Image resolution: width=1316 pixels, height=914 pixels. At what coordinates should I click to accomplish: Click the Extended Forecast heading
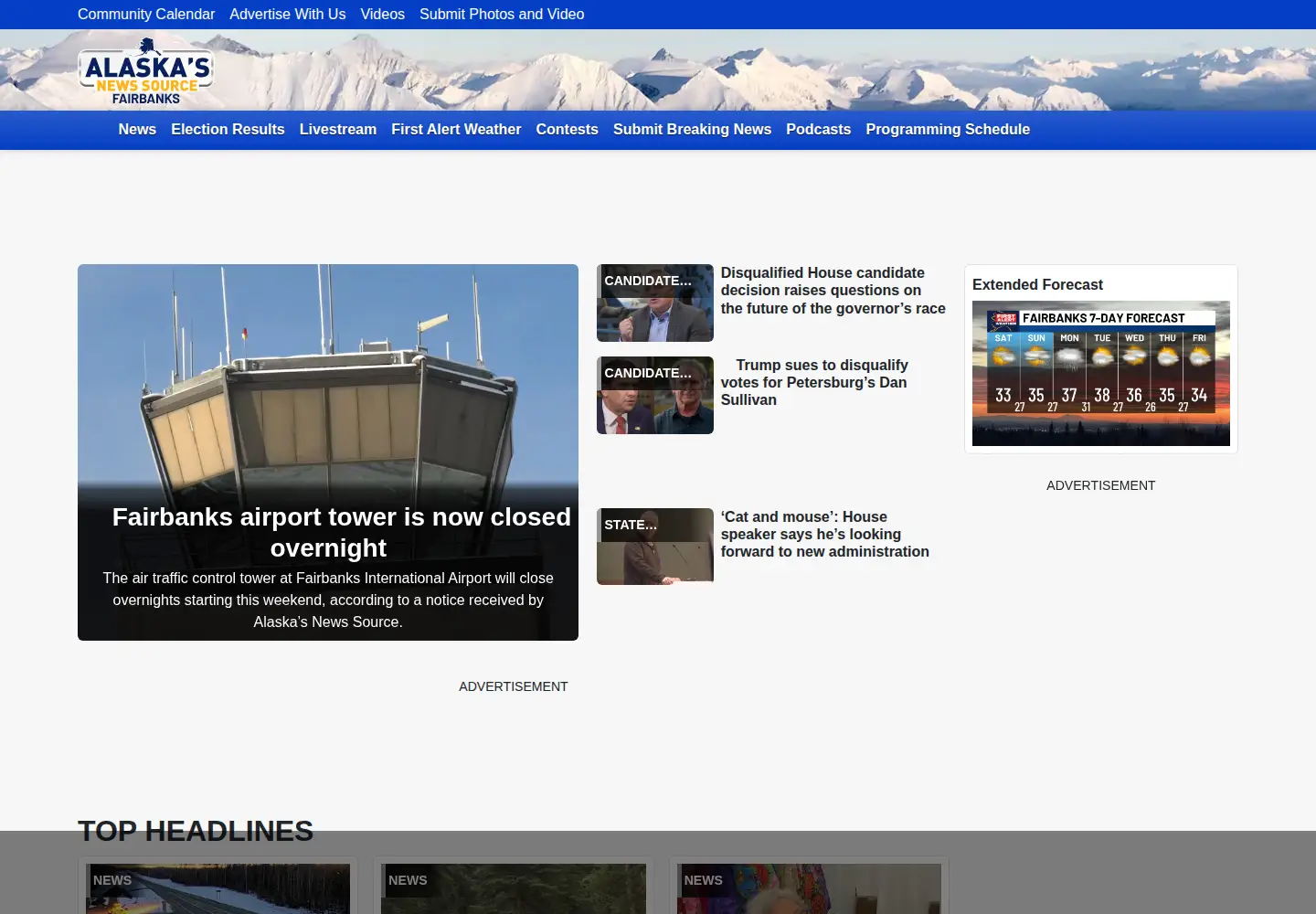point(1037,285)
